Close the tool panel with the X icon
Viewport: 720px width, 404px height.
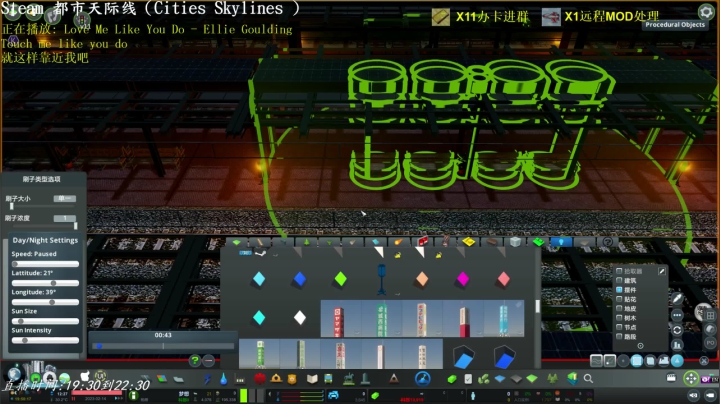704,361
